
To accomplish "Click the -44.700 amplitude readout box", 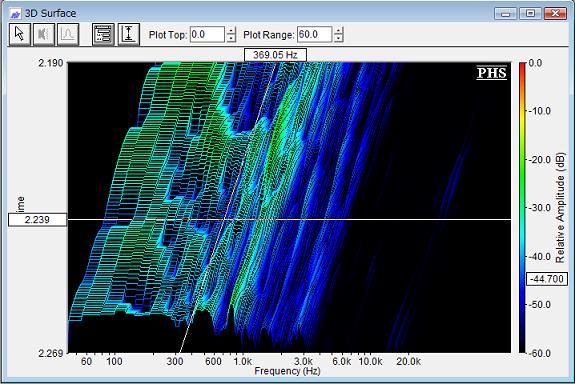I will tap(547, 279).
